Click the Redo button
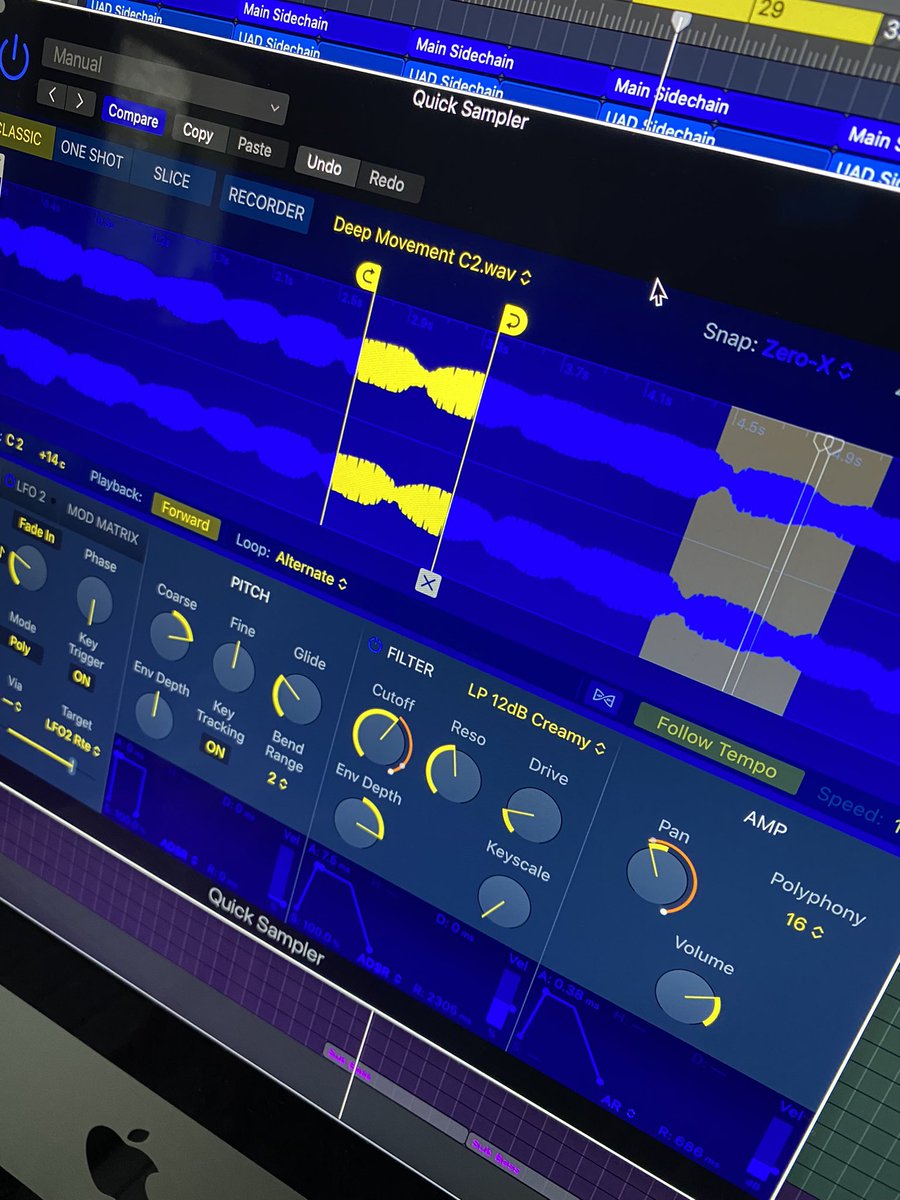The height and width of the screenshot is (1200, 900). [387, 181]
